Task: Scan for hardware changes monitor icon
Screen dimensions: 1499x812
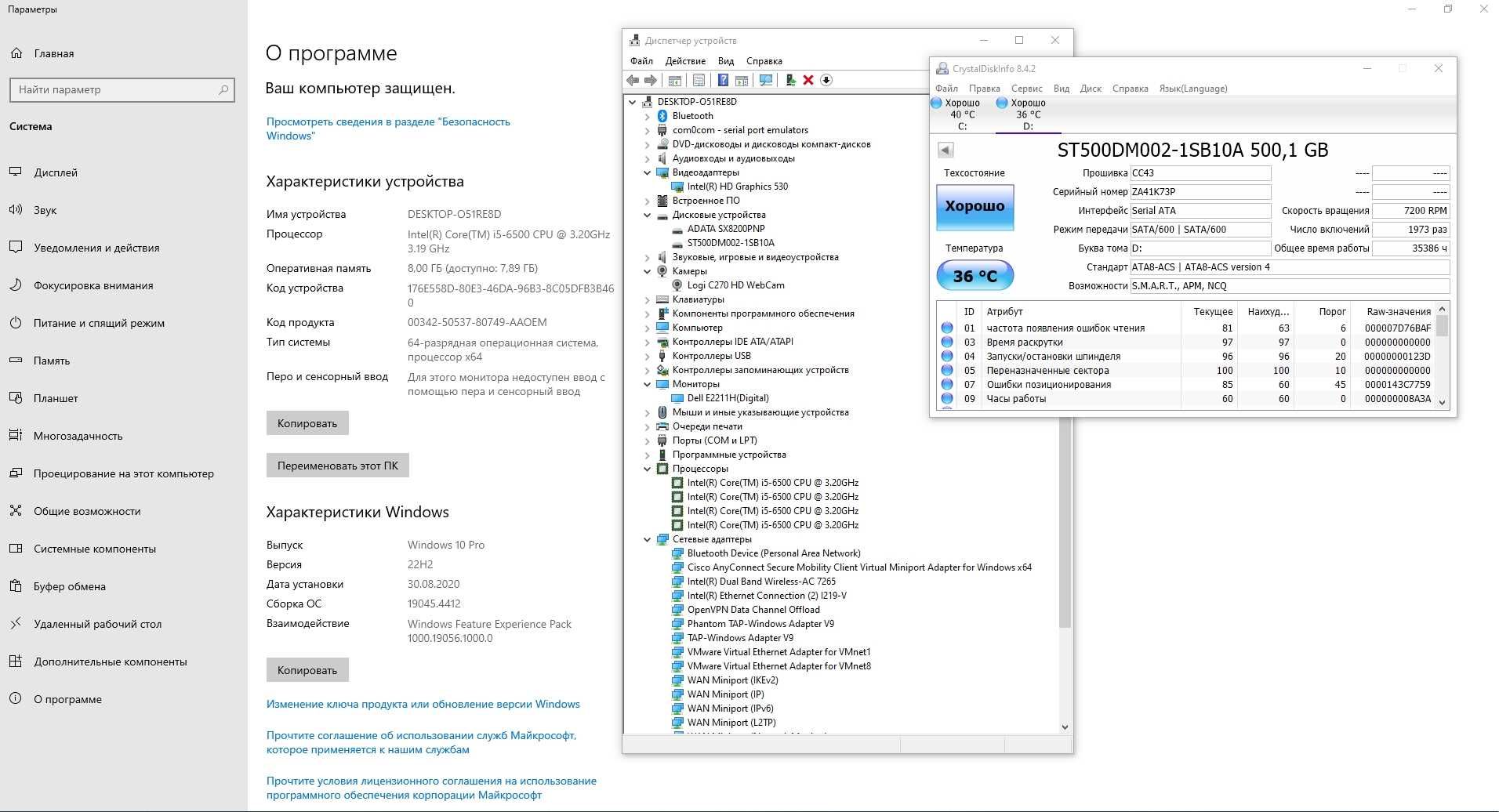Action: click(766, 80)
